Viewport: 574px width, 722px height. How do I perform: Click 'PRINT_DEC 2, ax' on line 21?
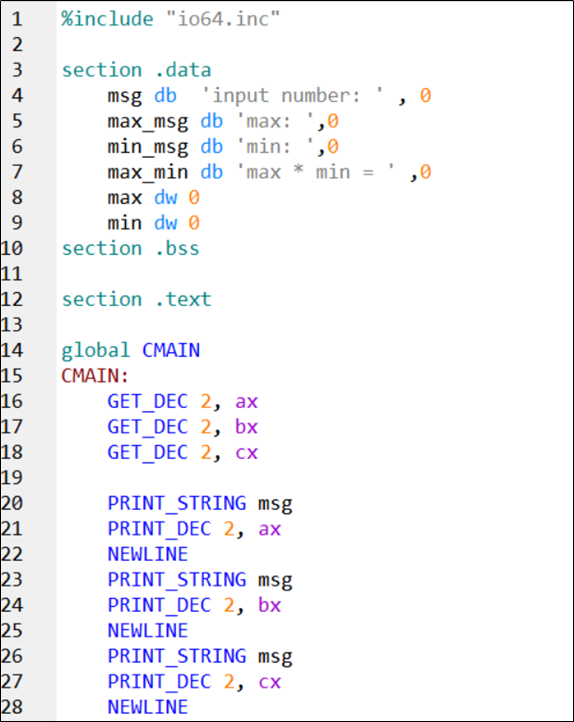tap(194, 529)
